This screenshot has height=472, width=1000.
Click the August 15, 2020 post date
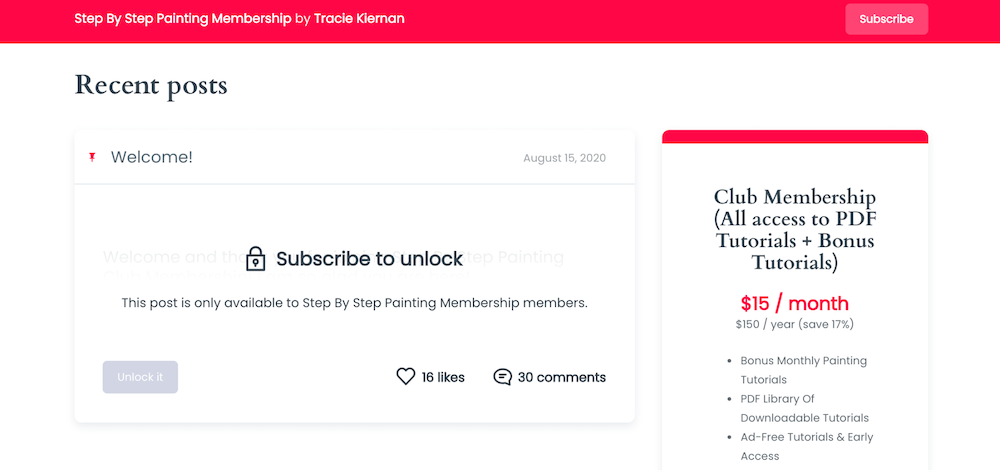click(x=564, y=158)
